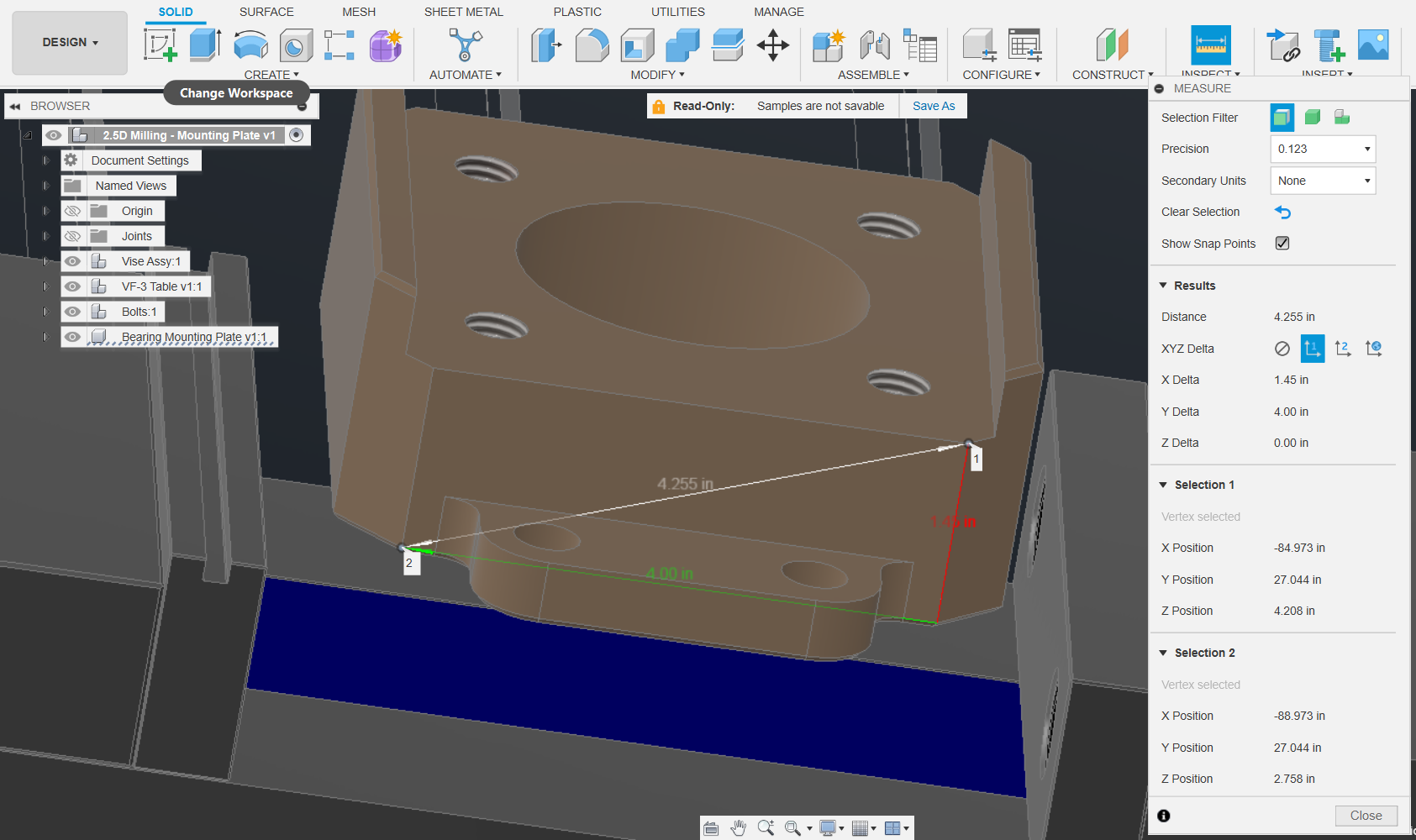Click the Clear Selection undo arrow in Measure panel

[1282, 212]
